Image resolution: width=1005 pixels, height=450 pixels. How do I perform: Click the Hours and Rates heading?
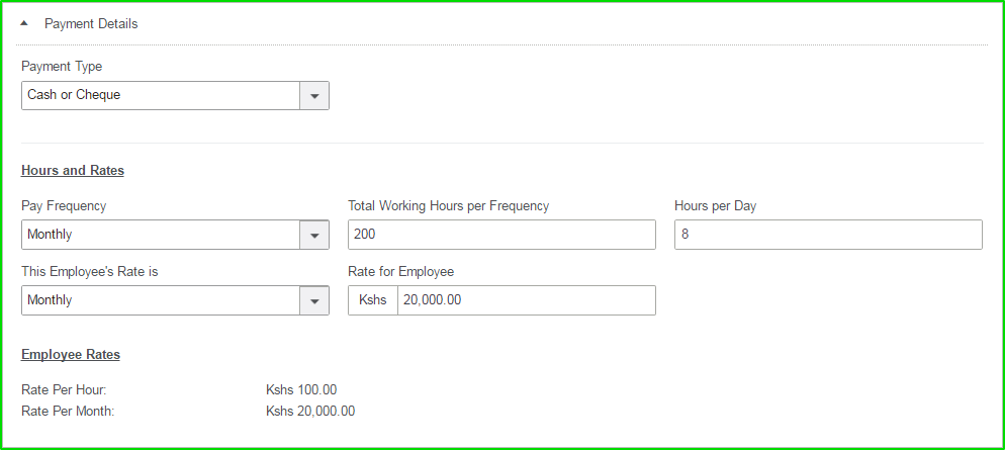tap(72, 171)
